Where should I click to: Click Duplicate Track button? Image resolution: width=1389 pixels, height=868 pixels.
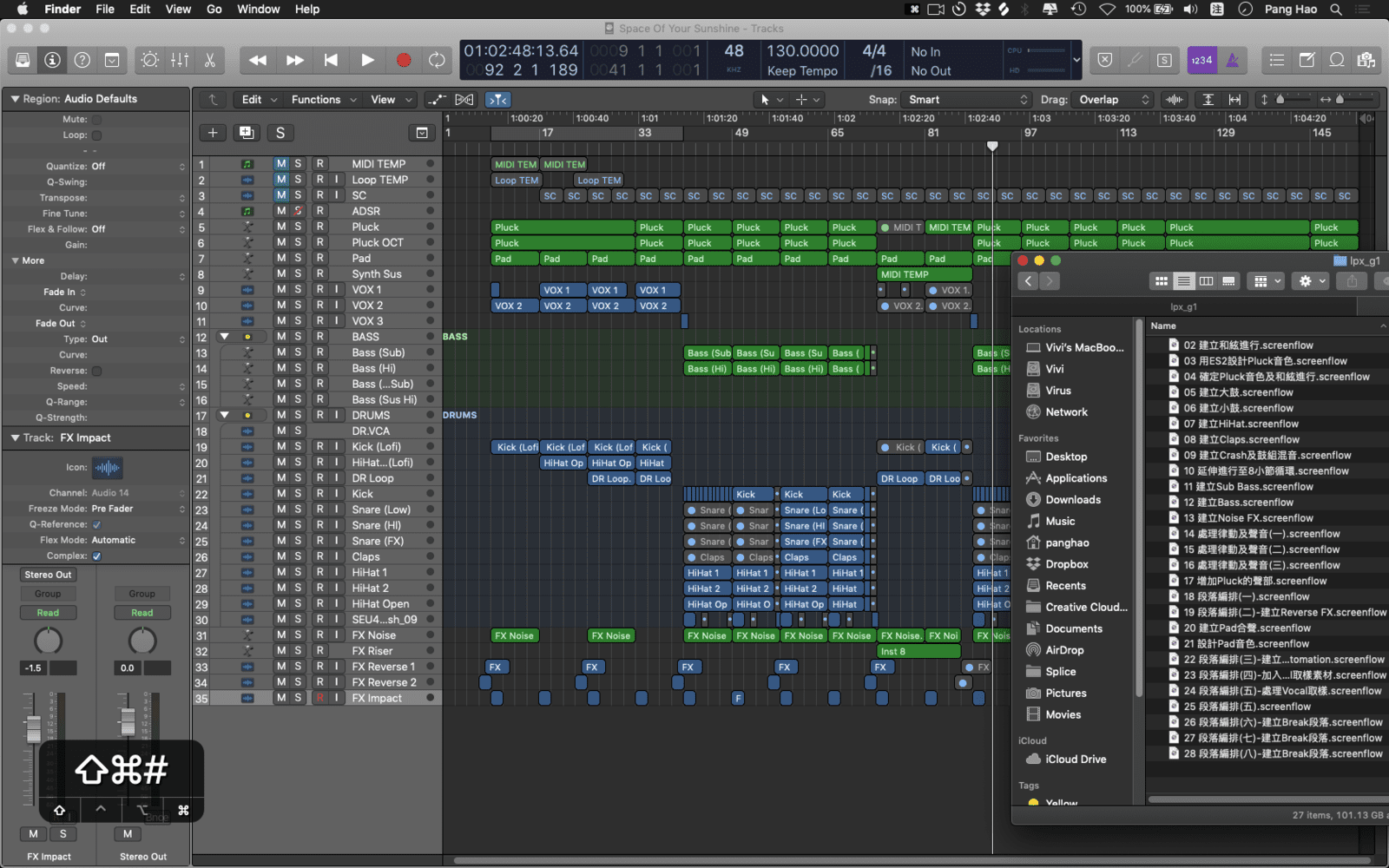click(247, 133)
